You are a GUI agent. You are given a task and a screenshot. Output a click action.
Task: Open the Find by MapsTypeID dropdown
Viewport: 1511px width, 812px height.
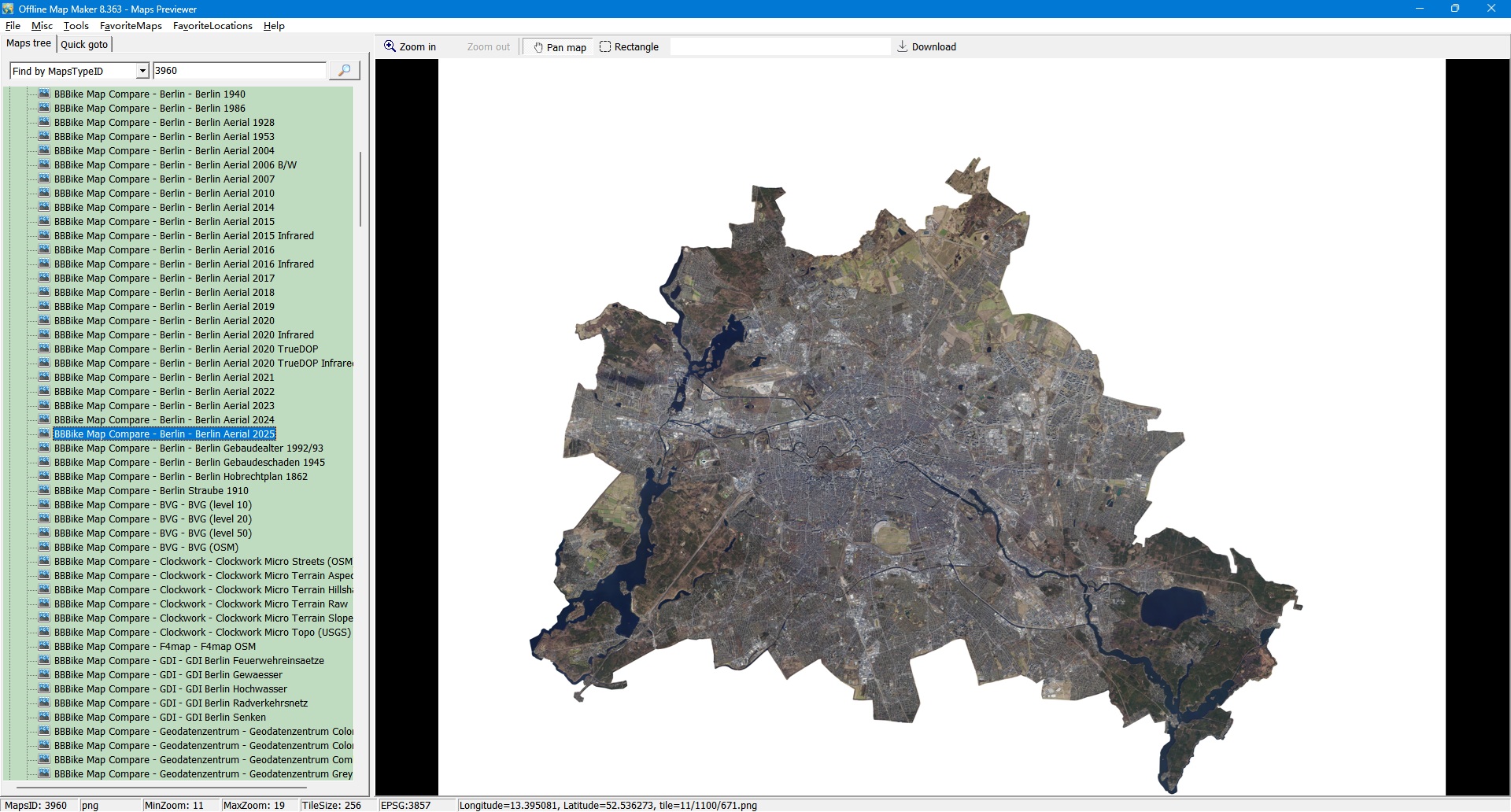[142, 71]
